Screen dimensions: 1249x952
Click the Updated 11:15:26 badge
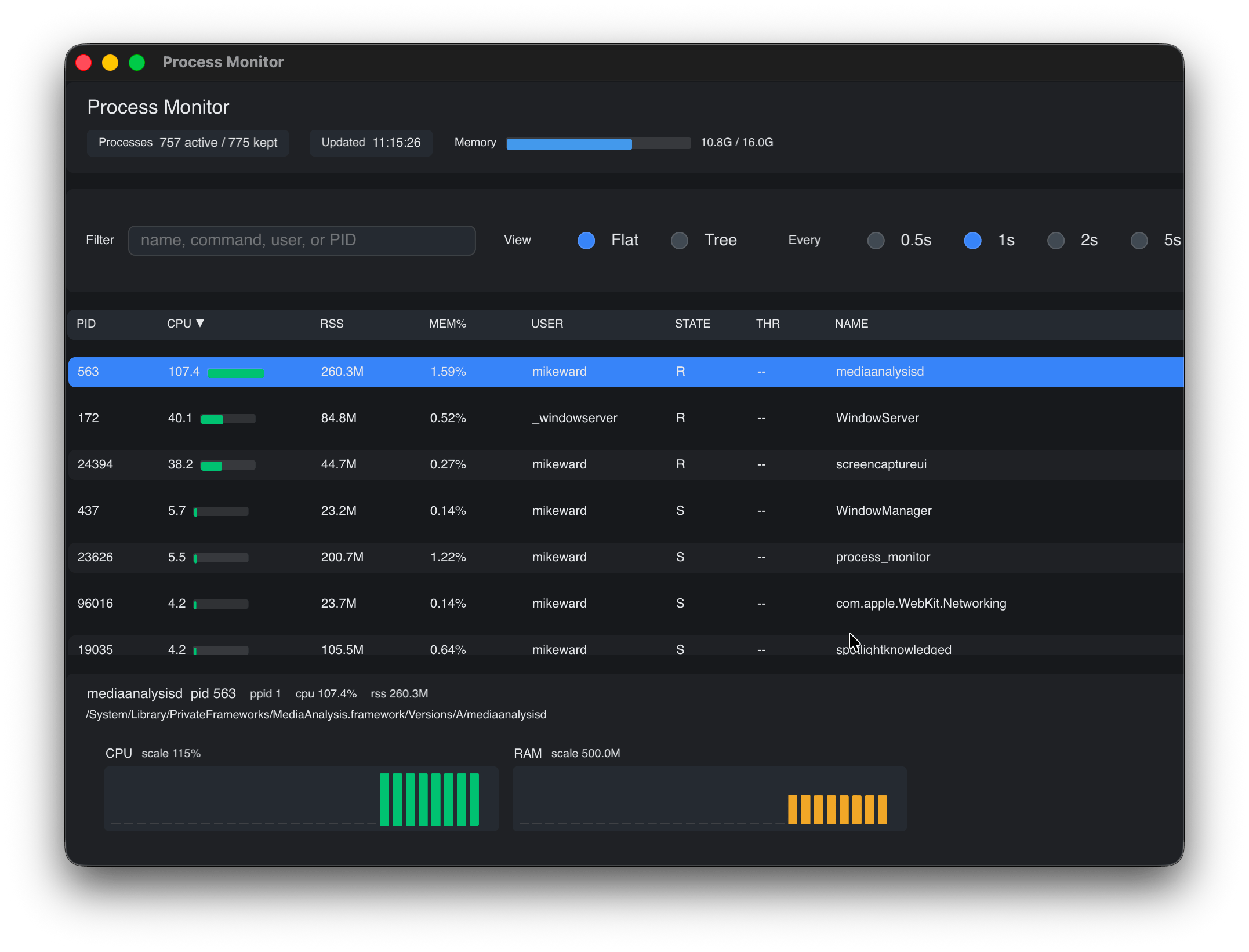[x=371, y=143]
